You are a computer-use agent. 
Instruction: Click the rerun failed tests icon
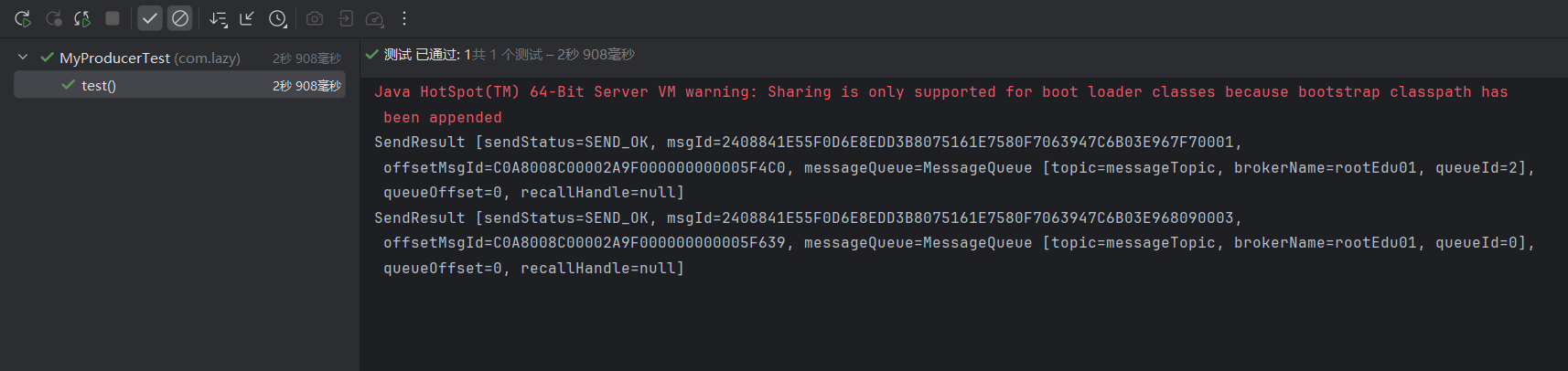pos(54,18)
